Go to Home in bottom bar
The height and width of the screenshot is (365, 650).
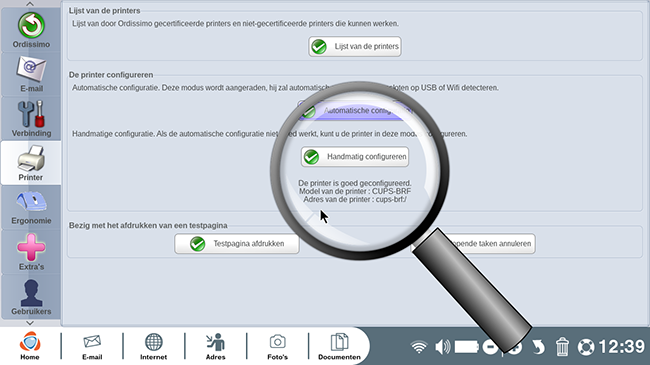tap(30, 346)
